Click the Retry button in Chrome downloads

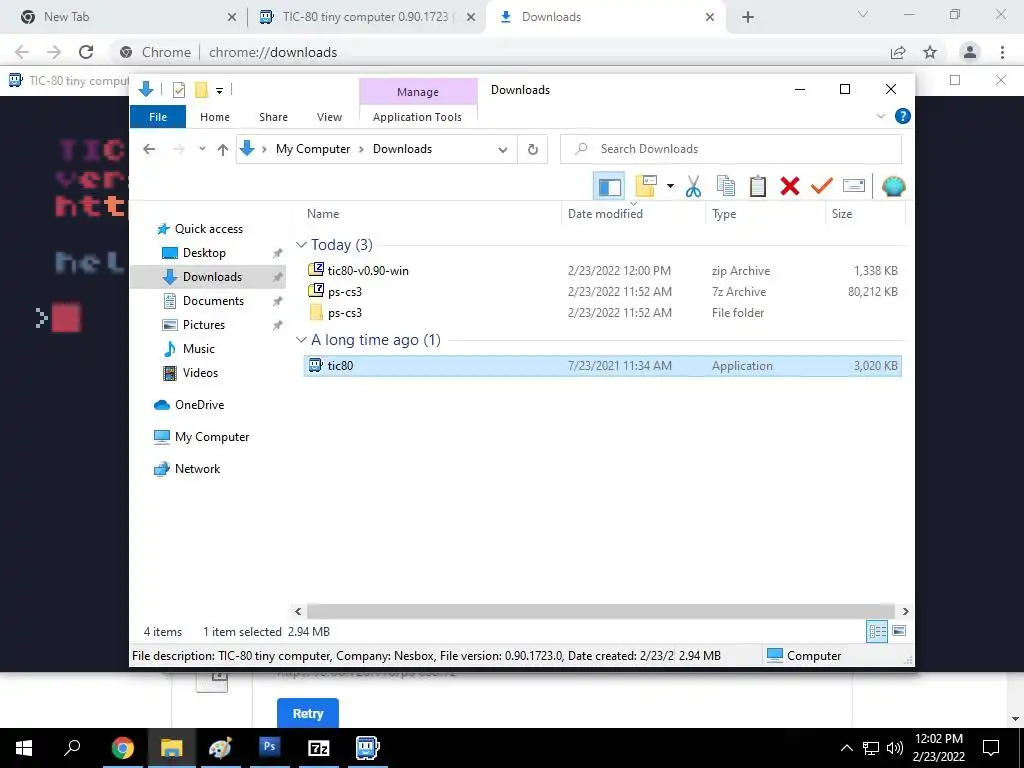click(x=308, y=713)
